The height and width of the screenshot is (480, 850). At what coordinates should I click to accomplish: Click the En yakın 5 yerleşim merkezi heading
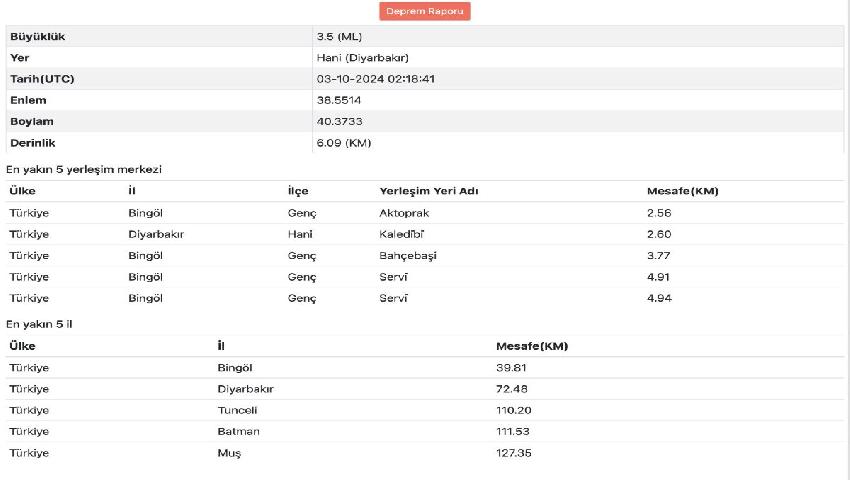(x=84, y=169)
